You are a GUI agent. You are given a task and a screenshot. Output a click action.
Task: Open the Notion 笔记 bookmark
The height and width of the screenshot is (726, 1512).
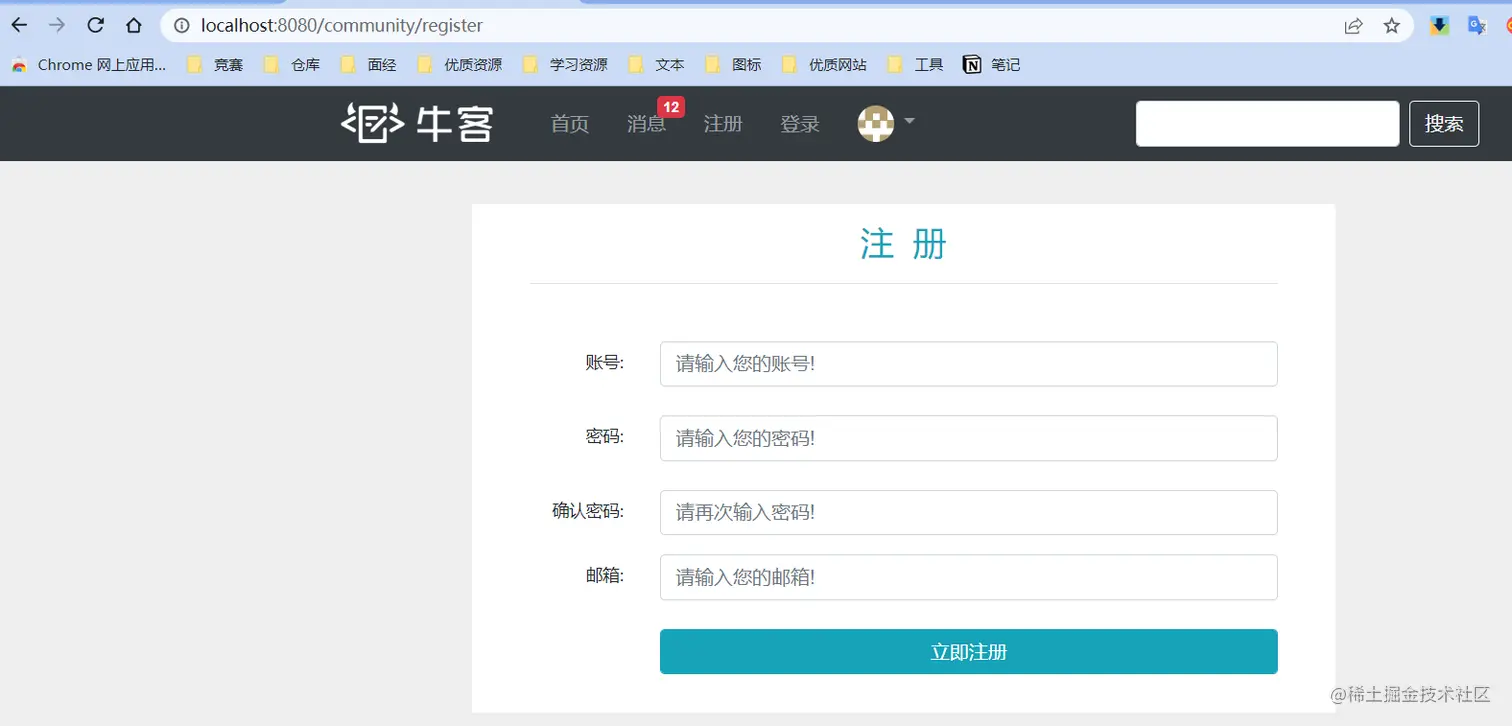tap(992, 65)
